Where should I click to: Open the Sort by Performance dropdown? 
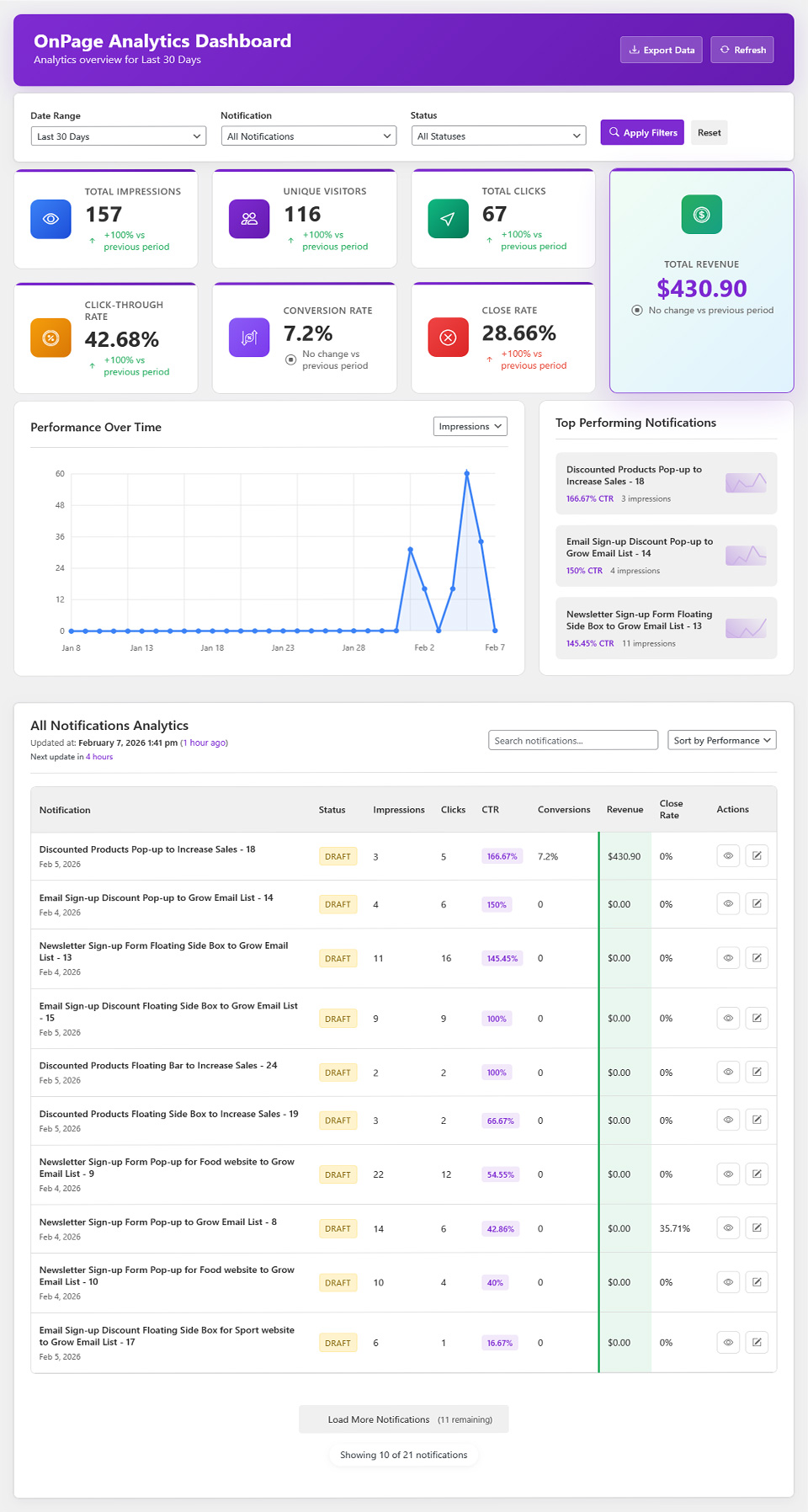(x=721, y=741)
